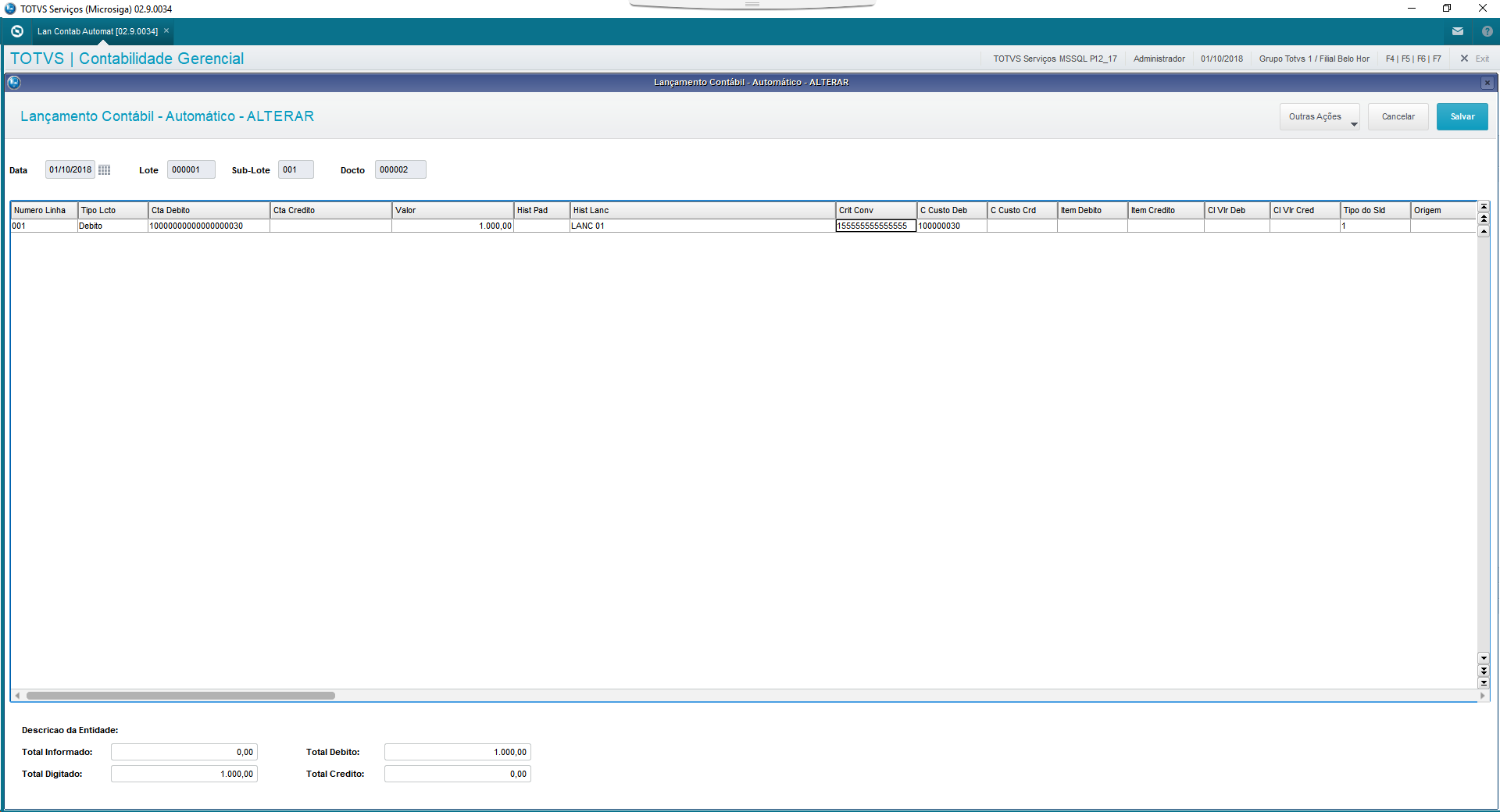The width and height of the screenshot is (1500, 812).
Task: Click the horizontal scrollbar left arrow
Action: click(x=17, y=696)
